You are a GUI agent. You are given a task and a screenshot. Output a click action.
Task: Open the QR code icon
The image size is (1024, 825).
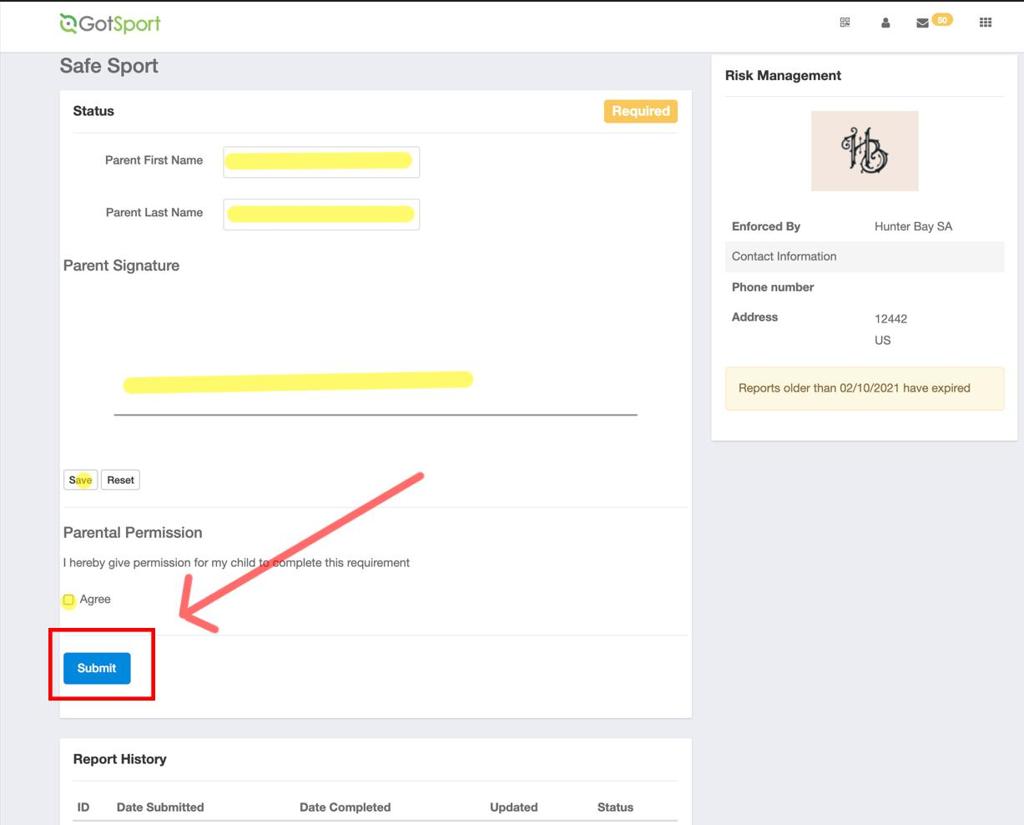[845, 23]
